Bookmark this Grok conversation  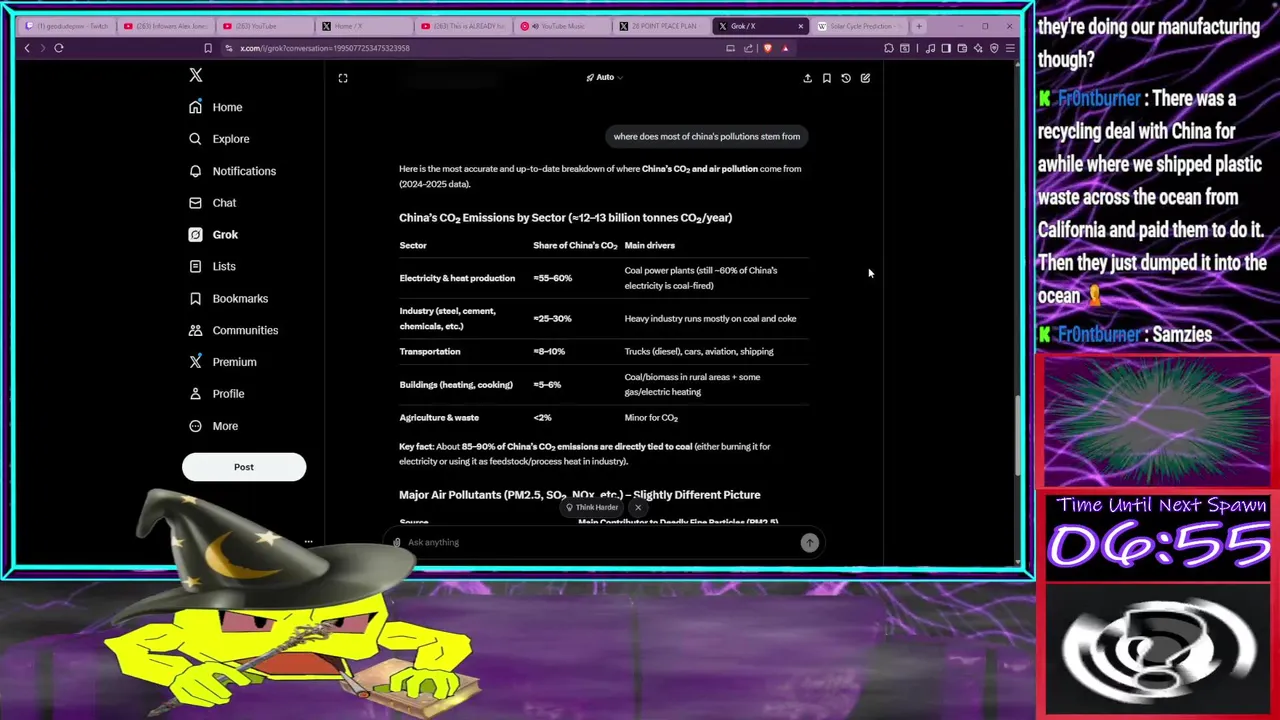click(826, 78)
